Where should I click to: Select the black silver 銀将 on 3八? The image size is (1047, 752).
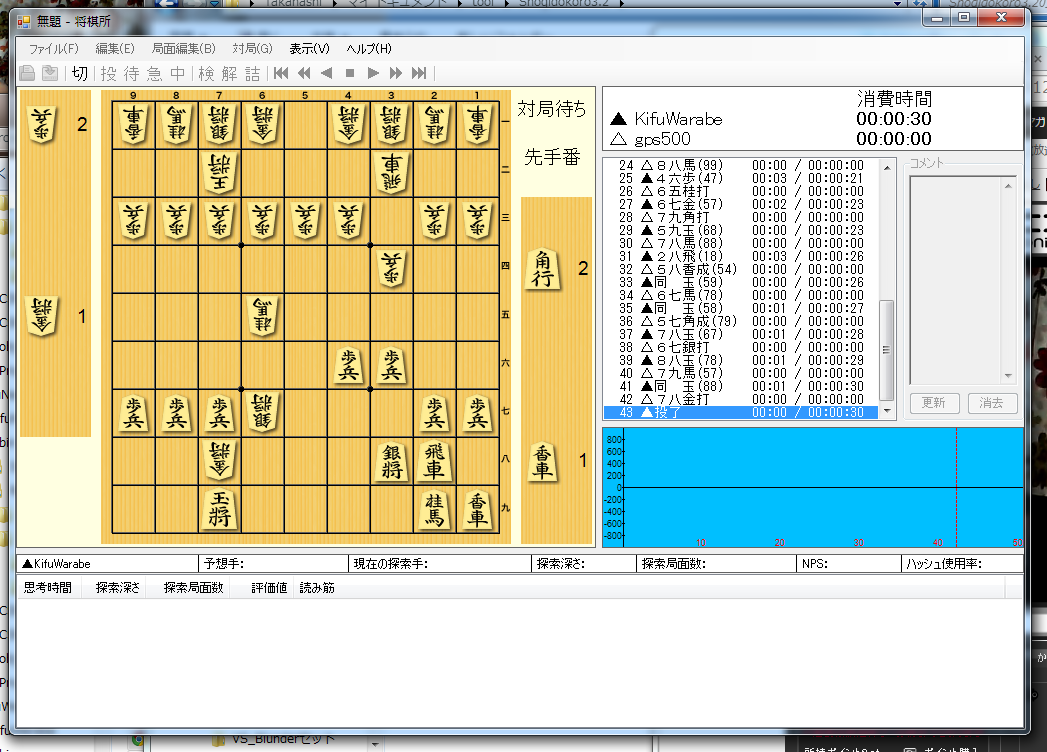pos(391,461)
